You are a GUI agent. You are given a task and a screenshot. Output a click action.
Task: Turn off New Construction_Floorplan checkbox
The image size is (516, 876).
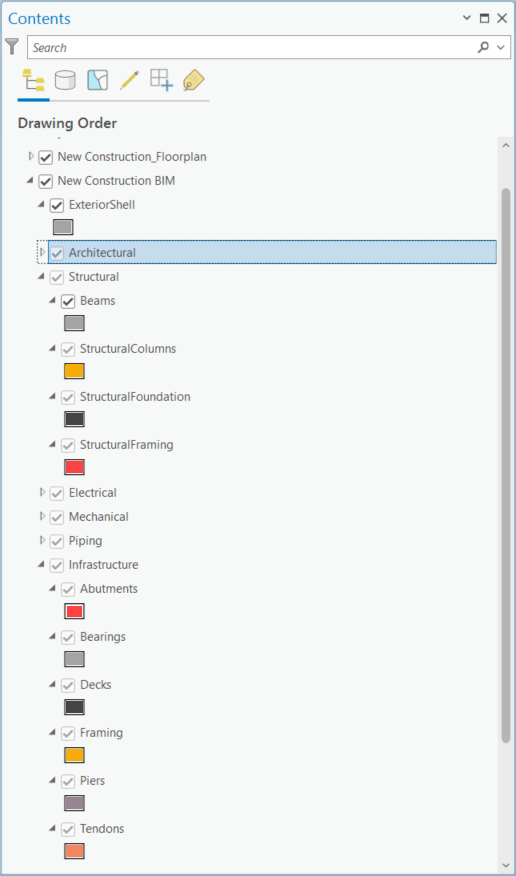(46, 158)
